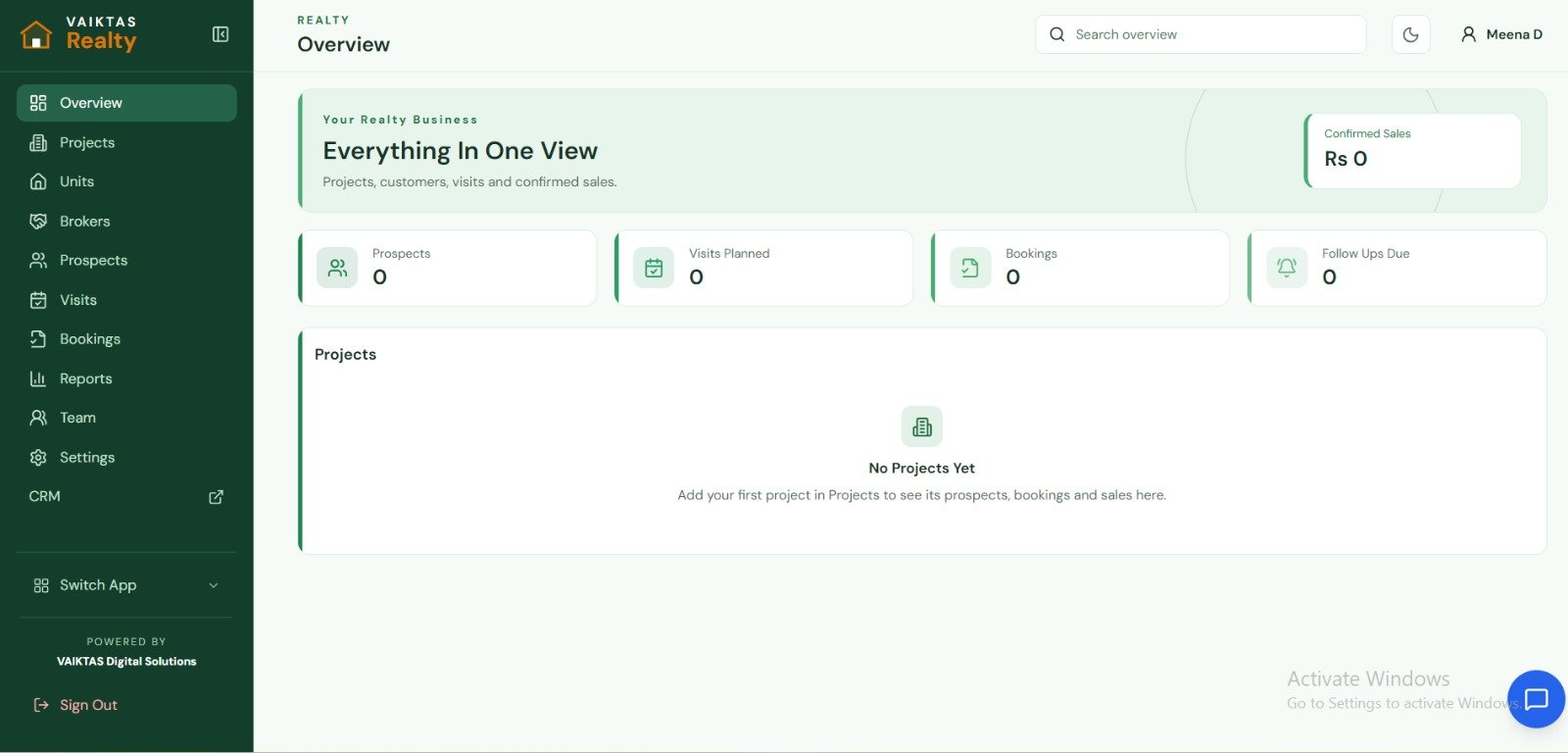Viewport: 1568px width, 753px height.
Task: Click the Vaiktas Realty house logo
Action: (36, 34)
